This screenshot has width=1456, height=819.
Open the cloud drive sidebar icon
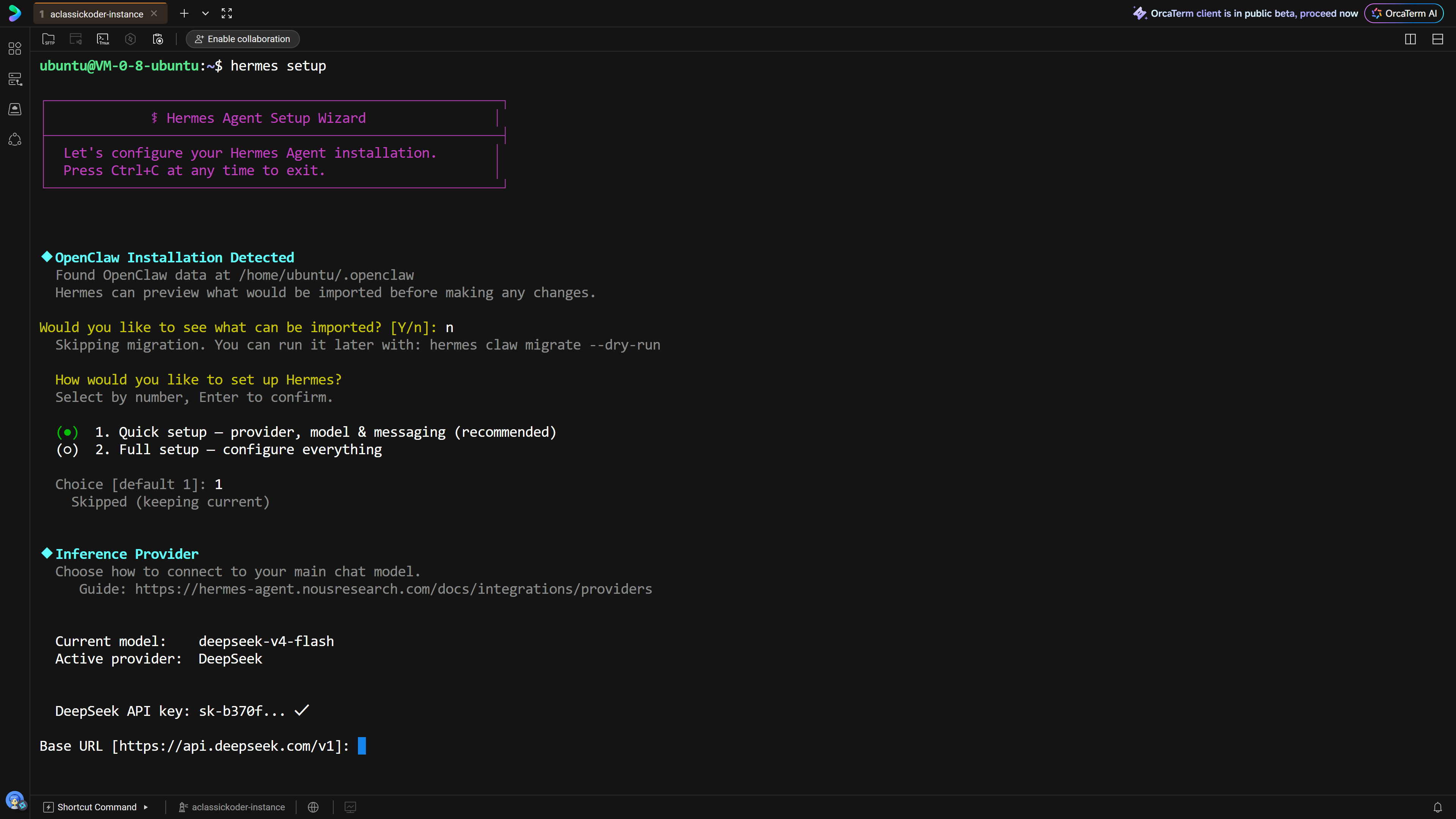click(15, 109)
